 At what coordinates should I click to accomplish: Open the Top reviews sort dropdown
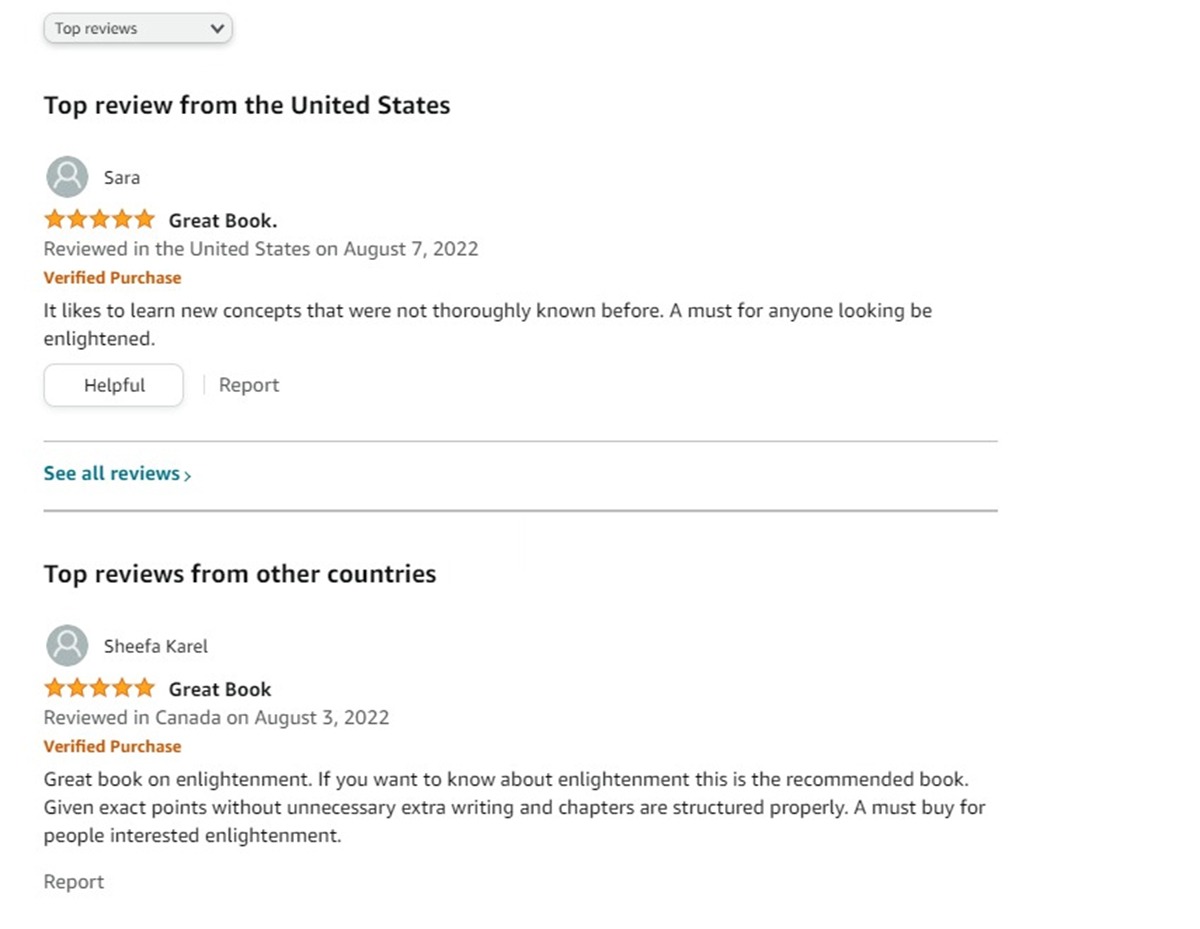point(137,29)
